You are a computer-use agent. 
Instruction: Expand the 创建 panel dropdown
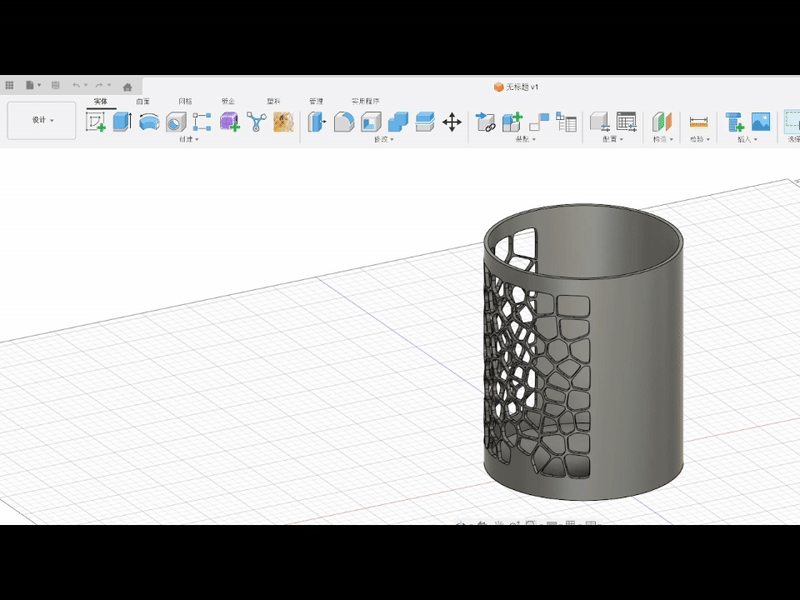click(189, 139)
